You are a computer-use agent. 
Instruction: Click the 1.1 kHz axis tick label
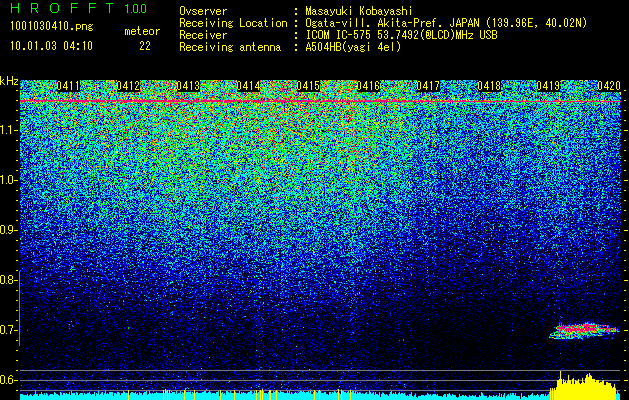(7, 130)
